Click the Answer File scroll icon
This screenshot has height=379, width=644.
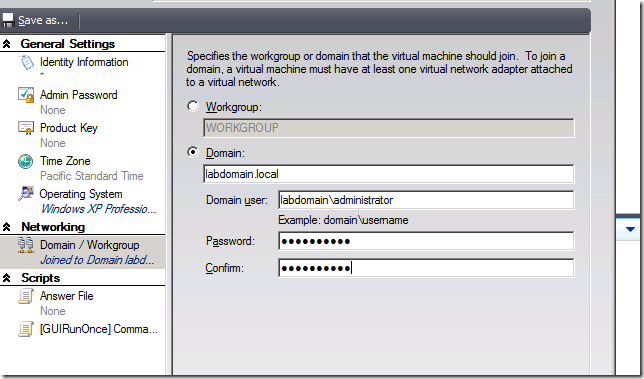coord(26,296)
